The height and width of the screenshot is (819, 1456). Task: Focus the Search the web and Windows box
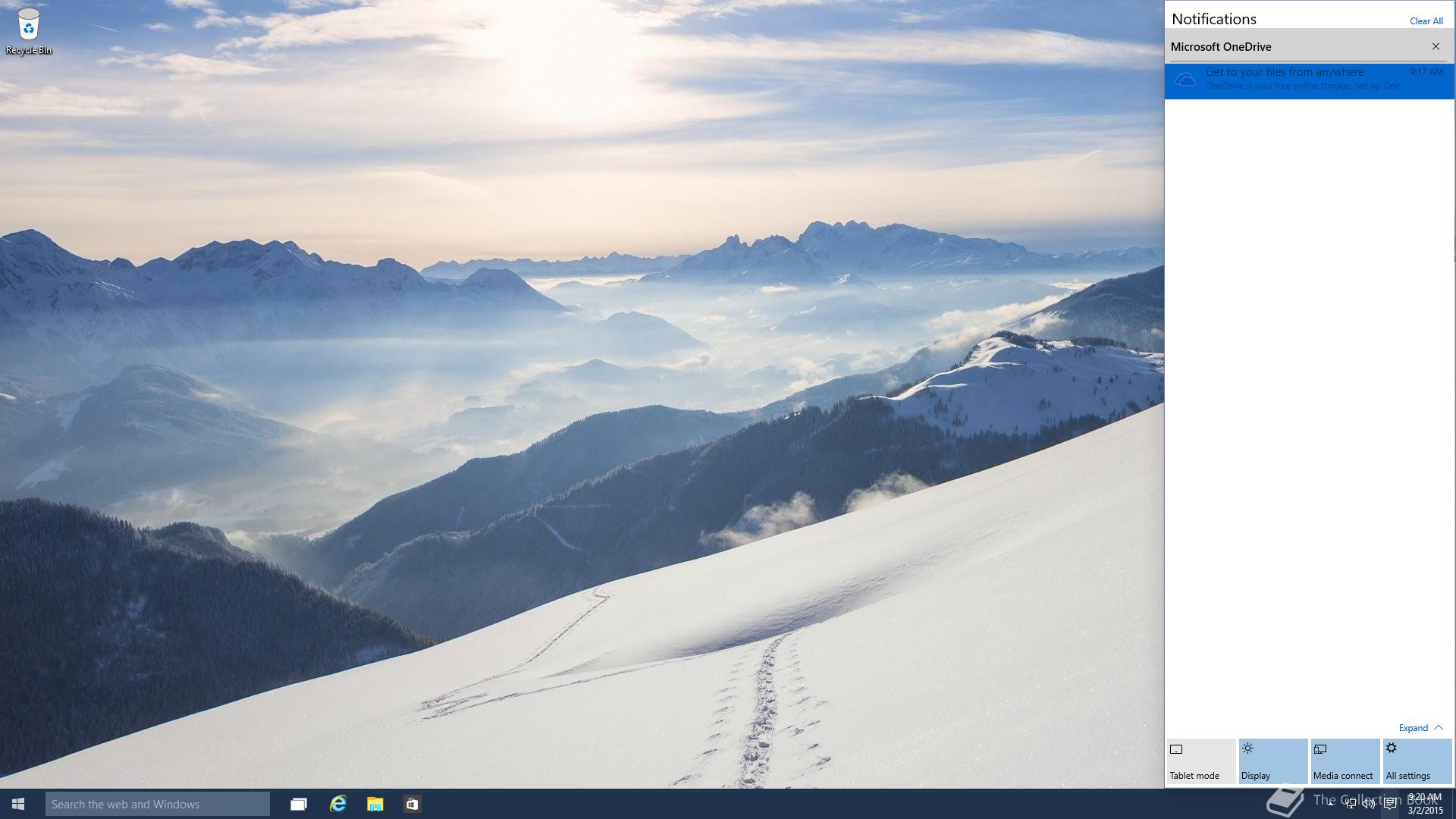coord(158,804)
